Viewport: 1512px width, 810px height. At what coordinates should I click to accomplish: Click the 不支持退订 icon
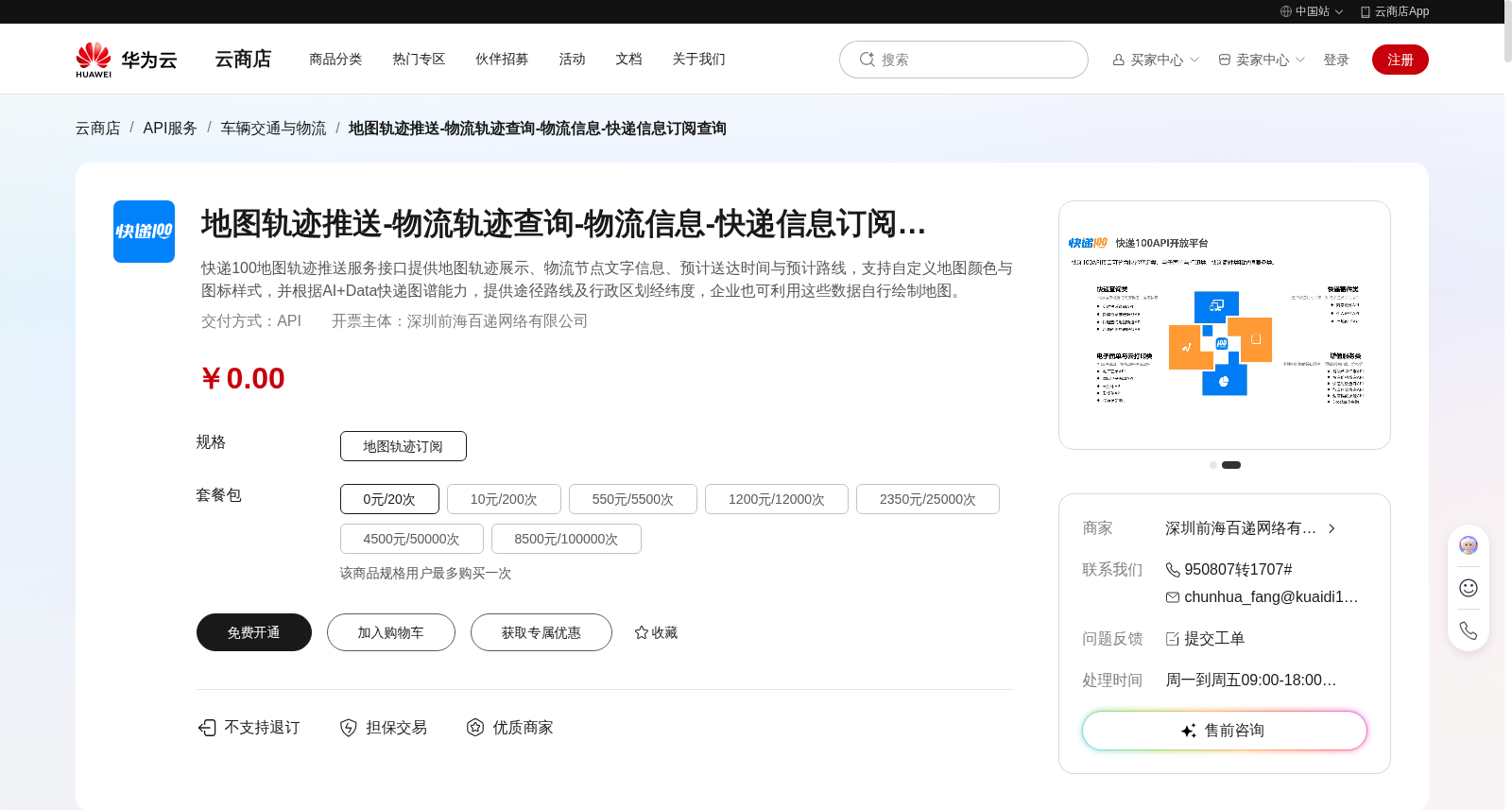[207, 728]
